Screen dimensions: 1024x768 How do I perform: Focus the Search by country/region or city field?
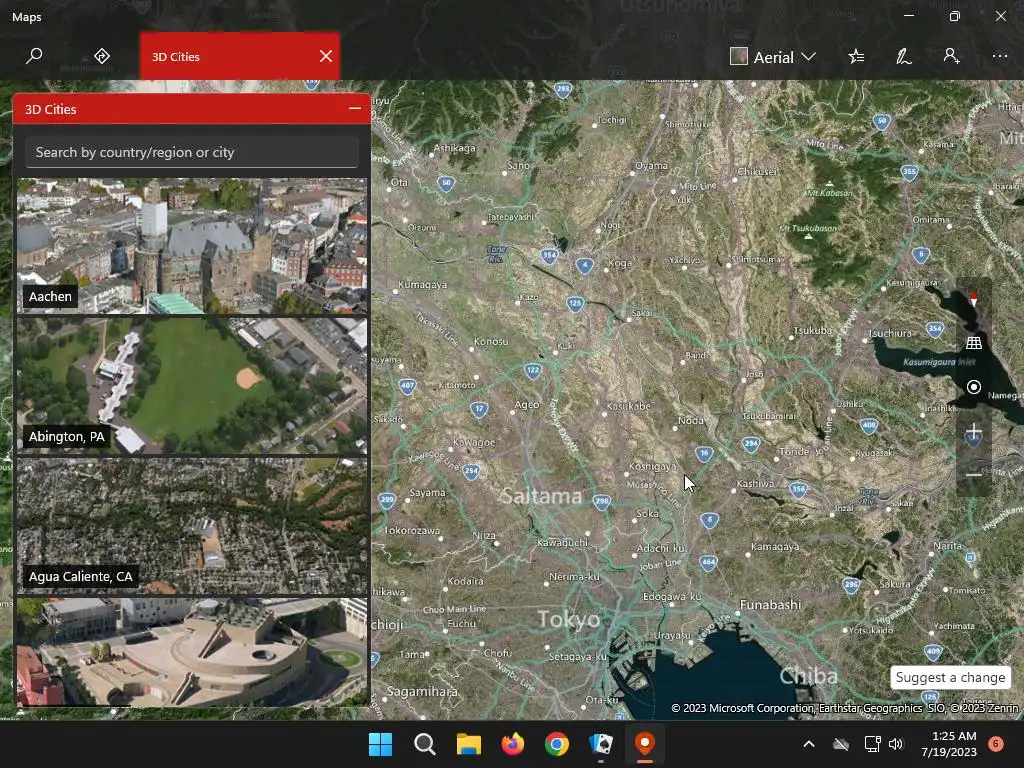click(192, 152)
